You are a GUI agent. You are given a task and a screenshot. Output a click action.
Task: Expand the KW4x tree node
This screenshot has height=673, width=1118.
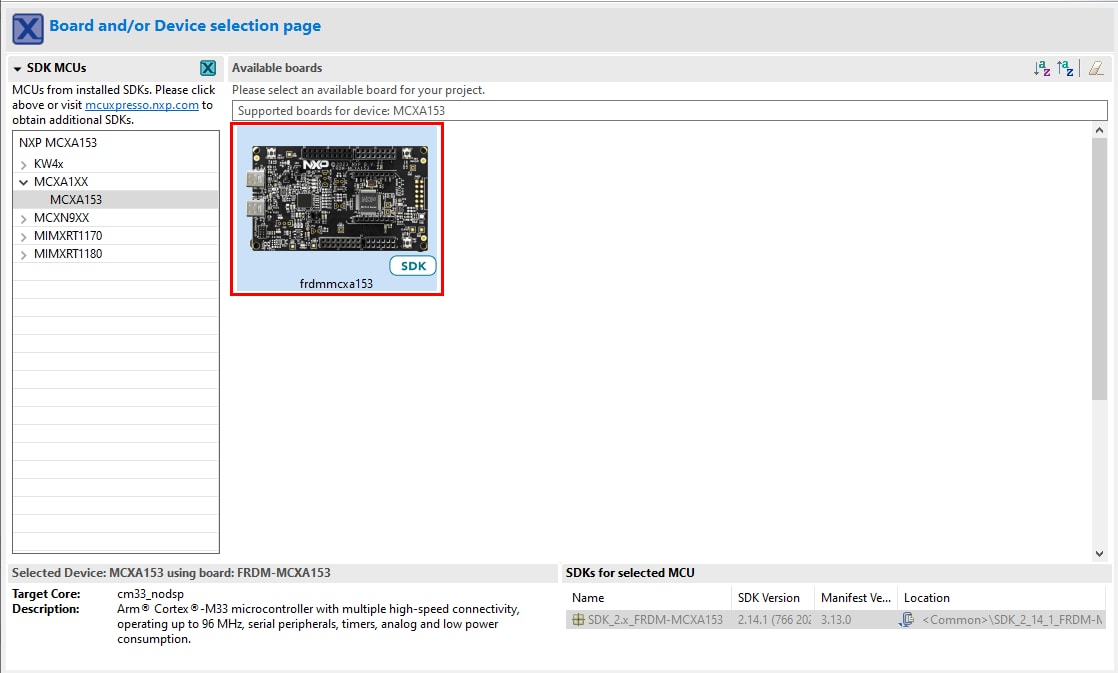(x=24, y=164)
